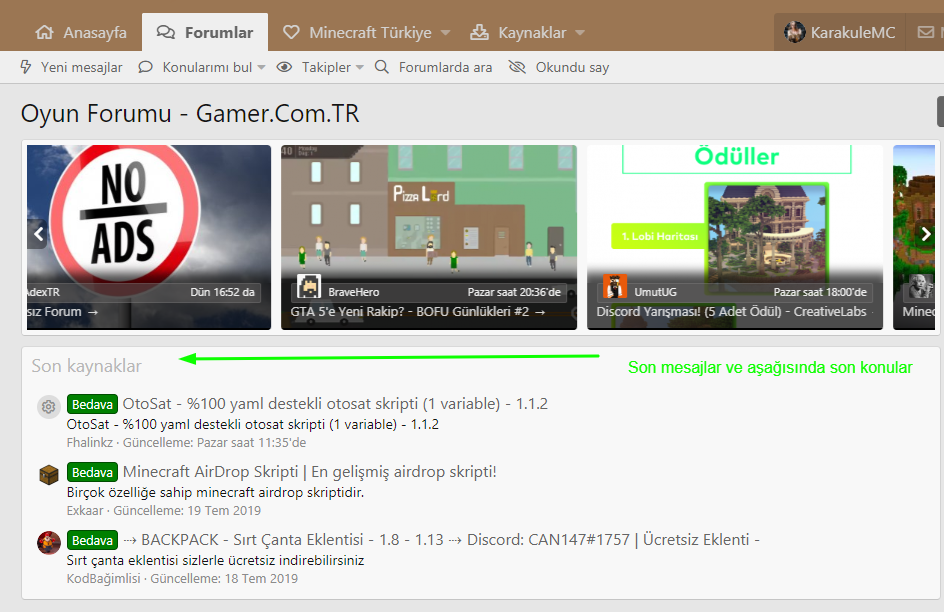
Task: Click the Bedava label on the AirDrop row
Action: coord(92,472)
